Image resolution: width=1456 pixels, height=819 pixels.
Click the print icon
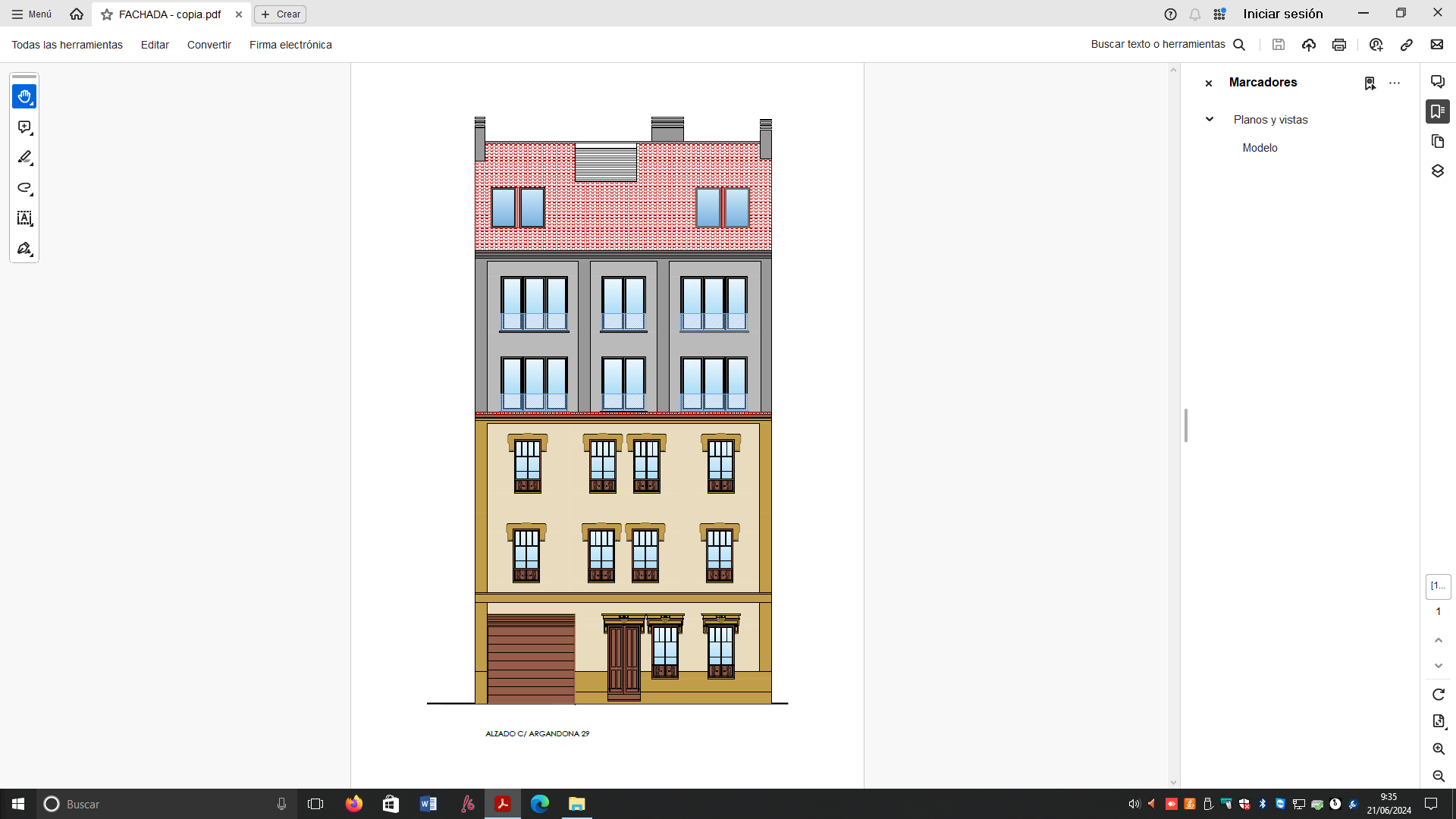pos(1338,45)
